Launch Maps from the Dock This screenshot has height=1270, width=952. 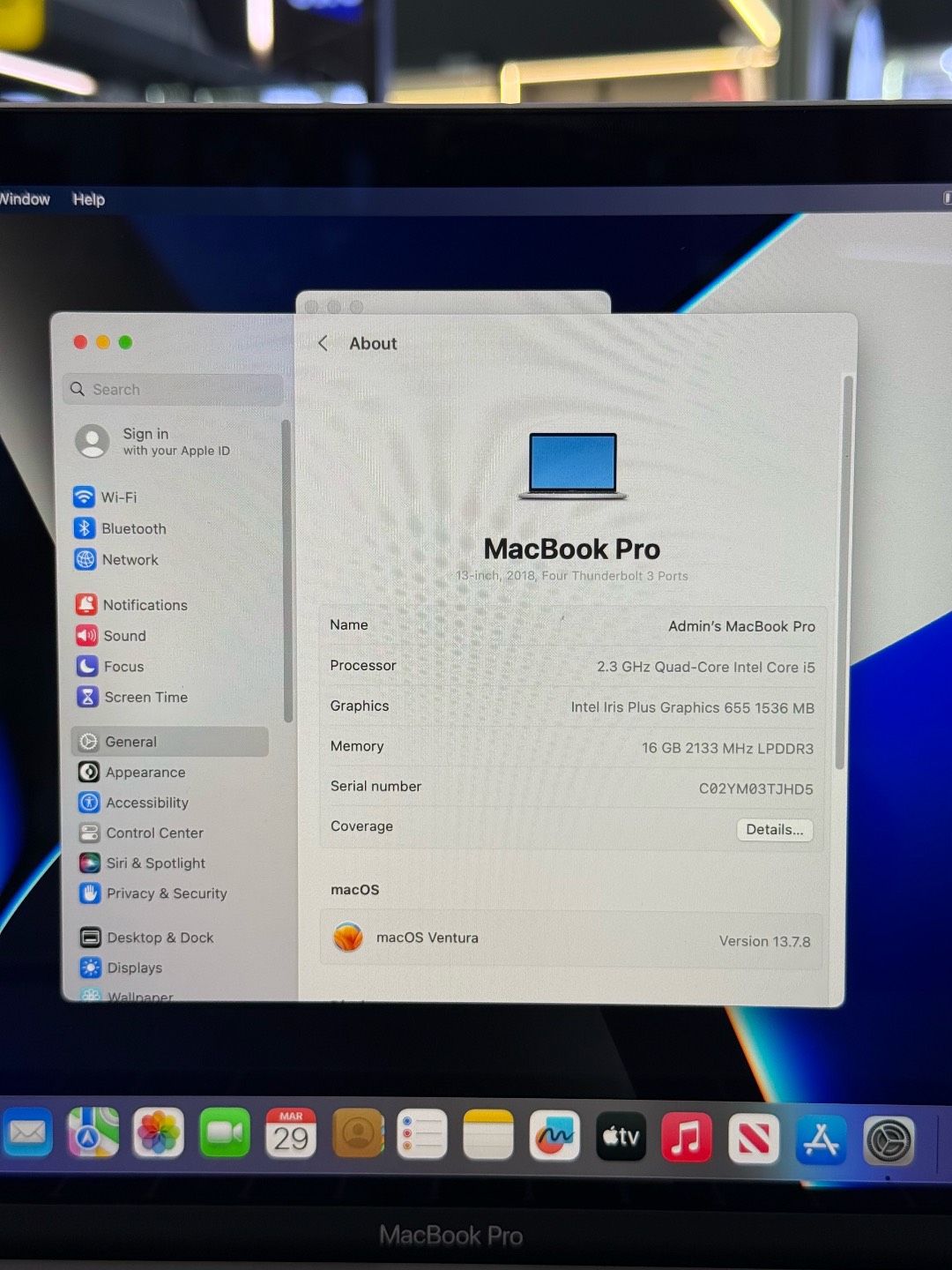(93, 1132)
